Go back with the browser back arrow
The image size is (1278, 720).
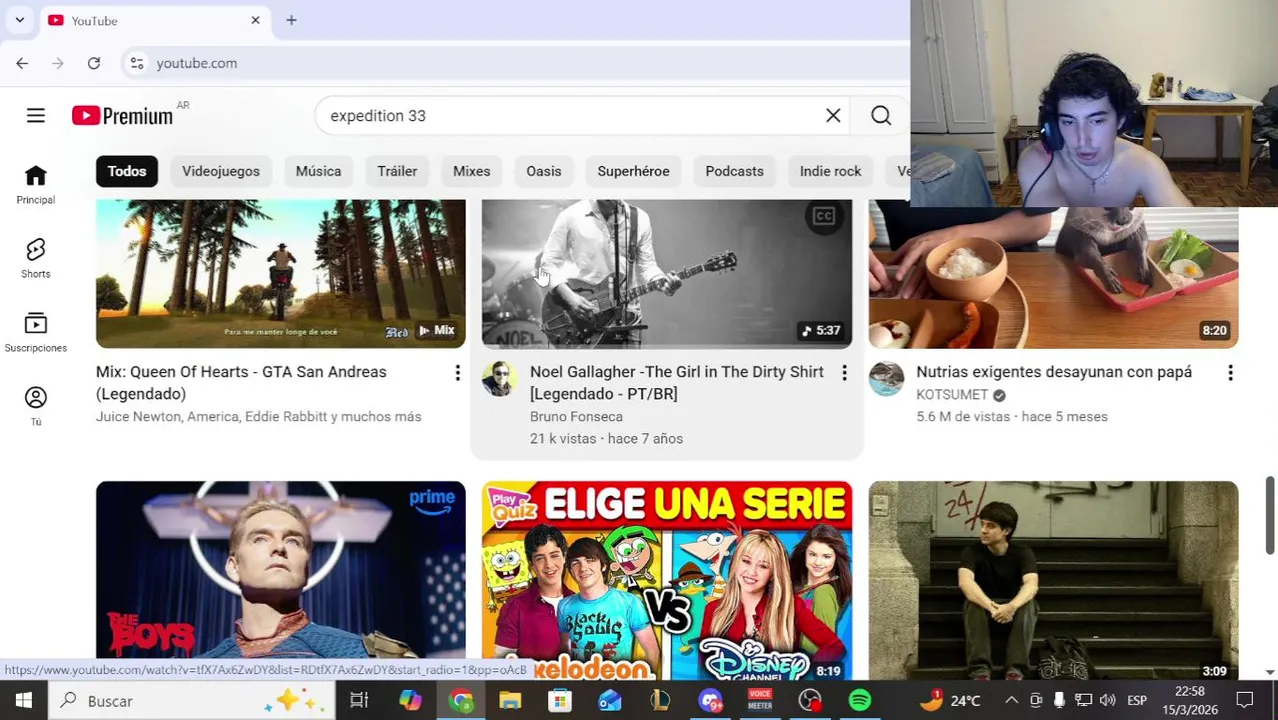click(22, 63)
